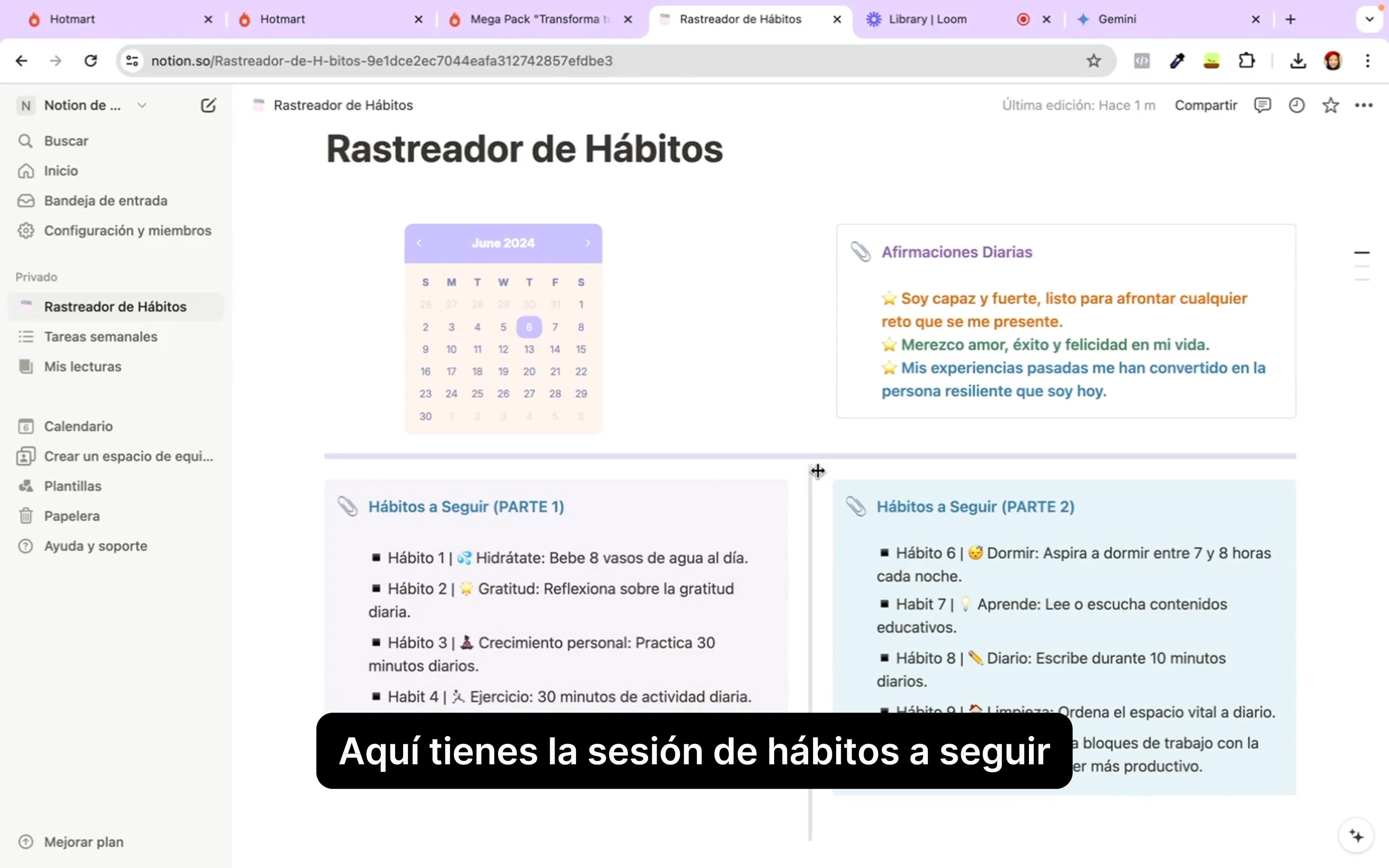The image size is (1389, 868).
Task: Open the comments panel icon
Action: [1263, 105]
